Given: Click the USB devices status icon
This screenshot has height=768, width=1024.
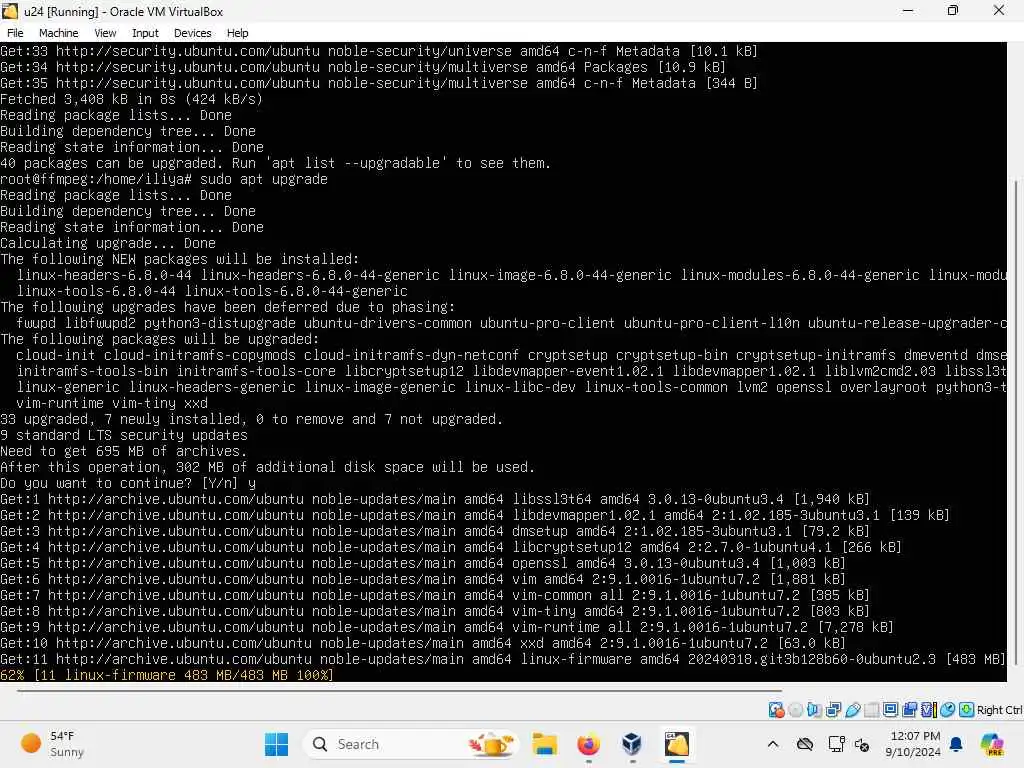Looking at the screenshot, I should pyautogui.click(x=852, y=709).
